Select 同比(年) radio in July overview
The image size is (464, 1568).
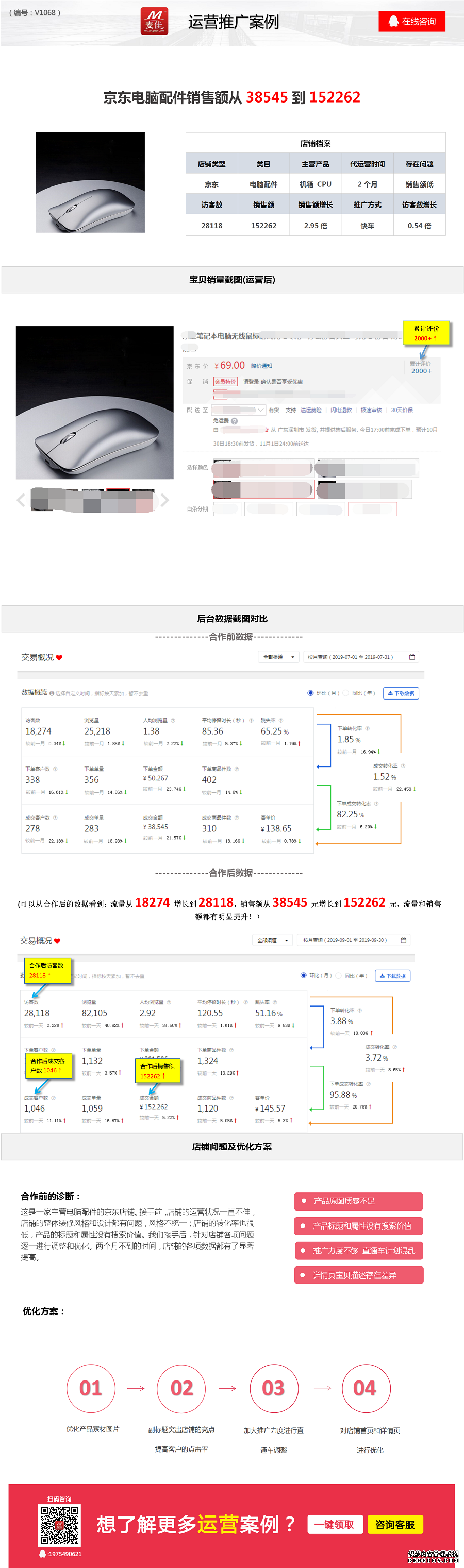[346, 693]
